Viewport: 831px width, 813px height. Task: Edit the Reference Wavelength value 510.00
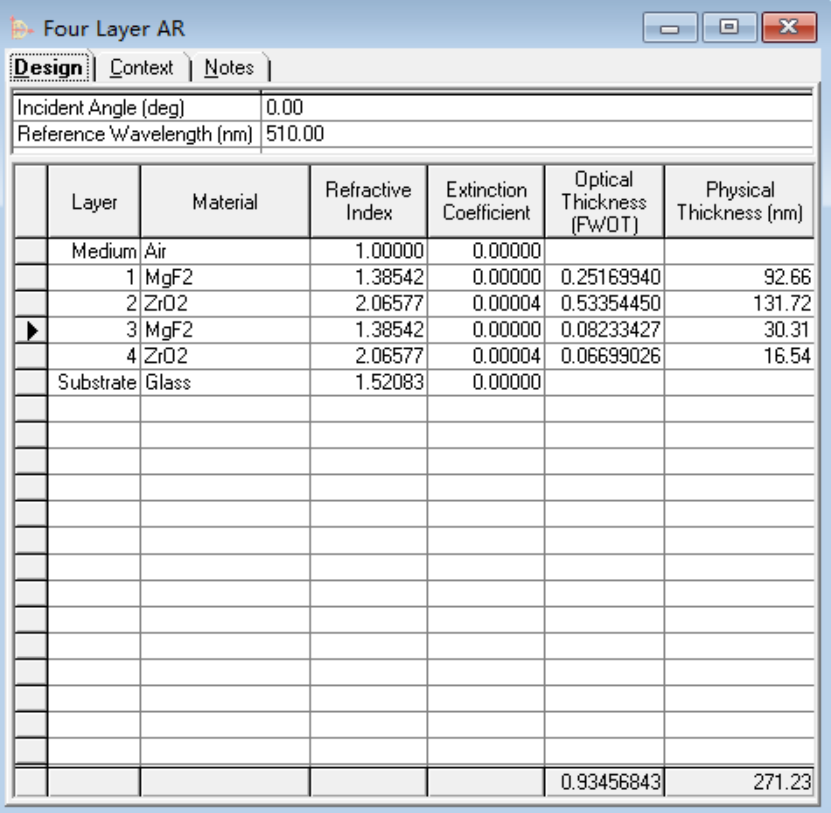(537, 134)
